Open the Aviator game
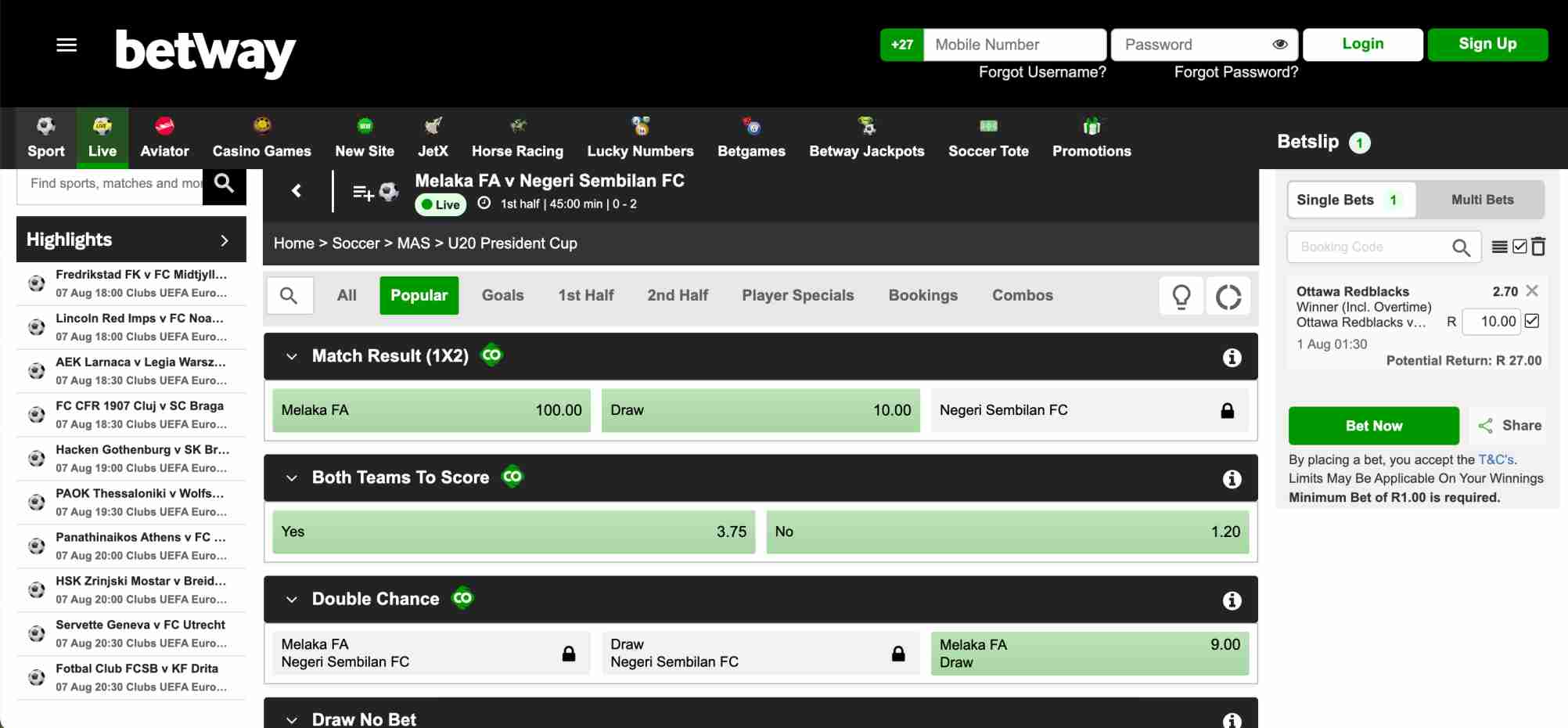This screenshot has height=728, width=1568. point(164,138)
